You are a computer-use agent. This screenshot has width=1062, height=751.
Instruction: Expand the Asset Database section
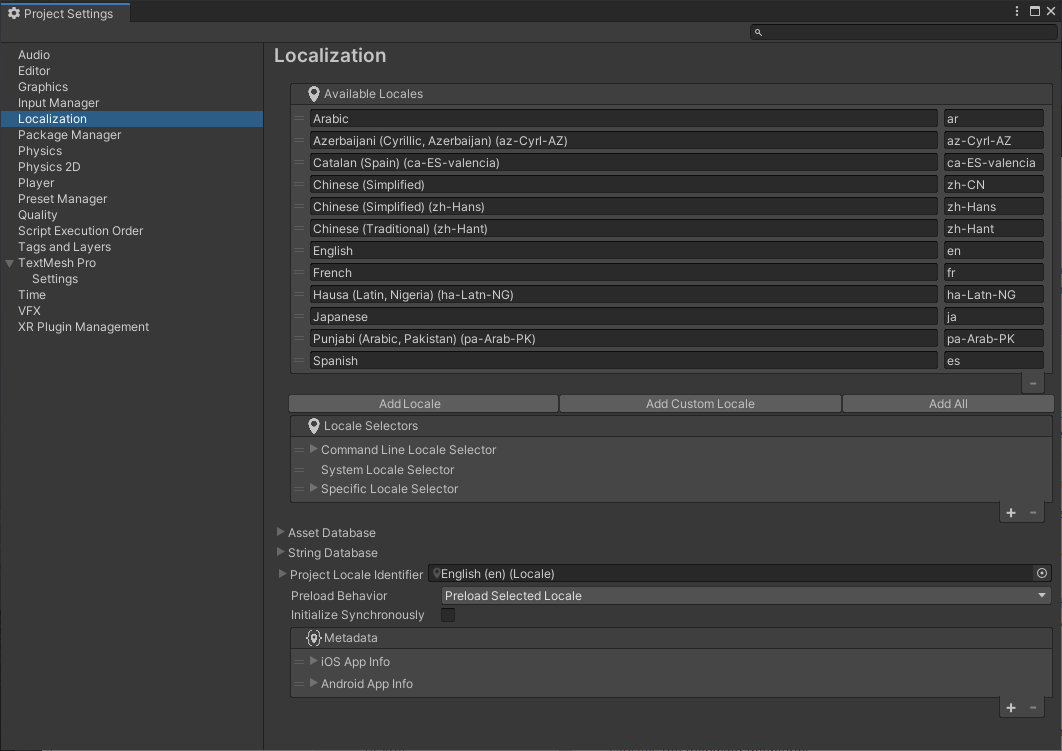tap(281, 532)
